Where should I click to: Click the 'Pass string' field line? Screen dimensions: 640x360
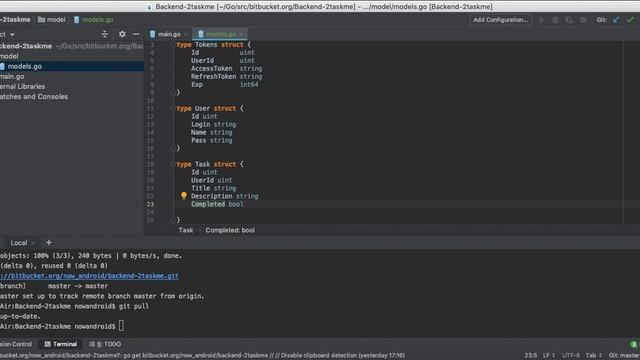(x=211, y=140)
